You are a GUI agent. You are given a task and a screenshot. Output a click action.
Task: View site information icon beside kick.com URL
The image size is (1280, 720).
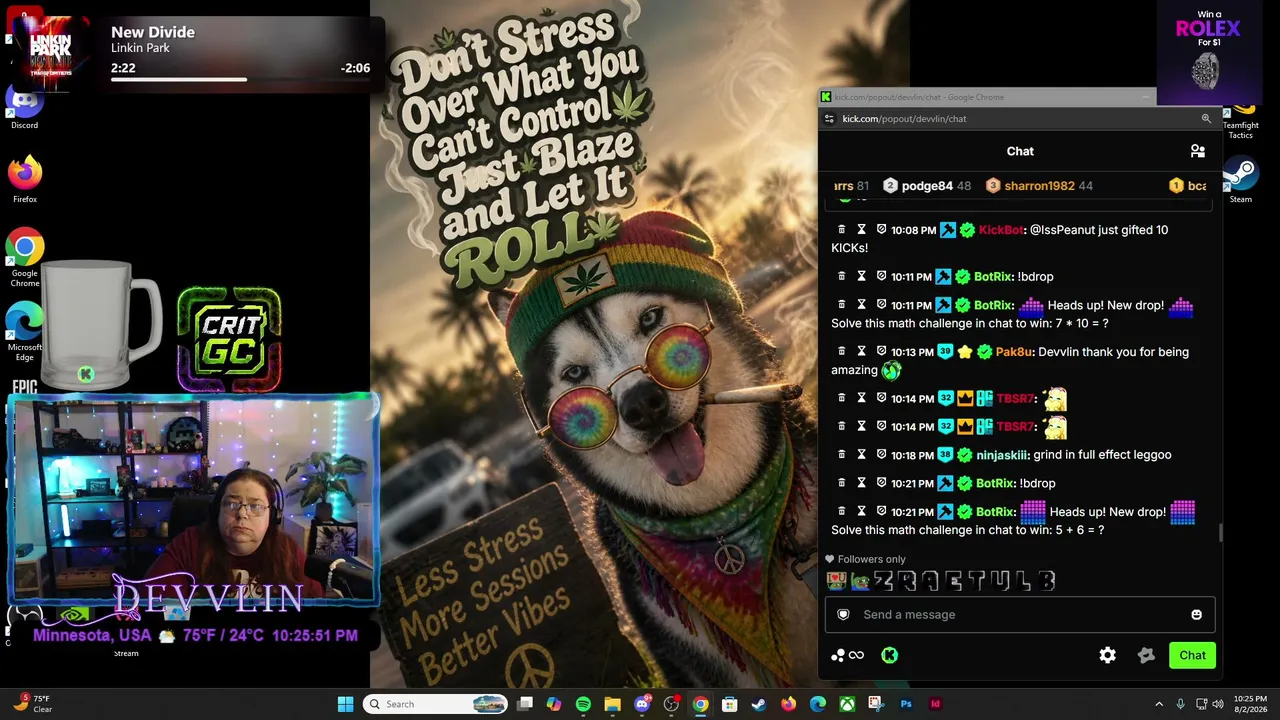pos(829,119)
